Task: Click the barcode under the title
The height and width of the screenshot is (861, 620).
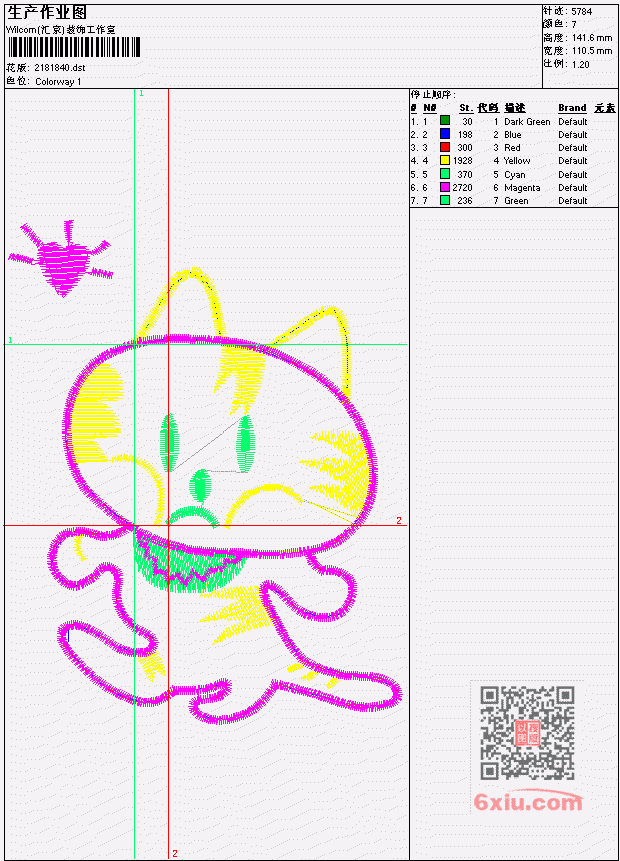Action: [x=74, y=47]
